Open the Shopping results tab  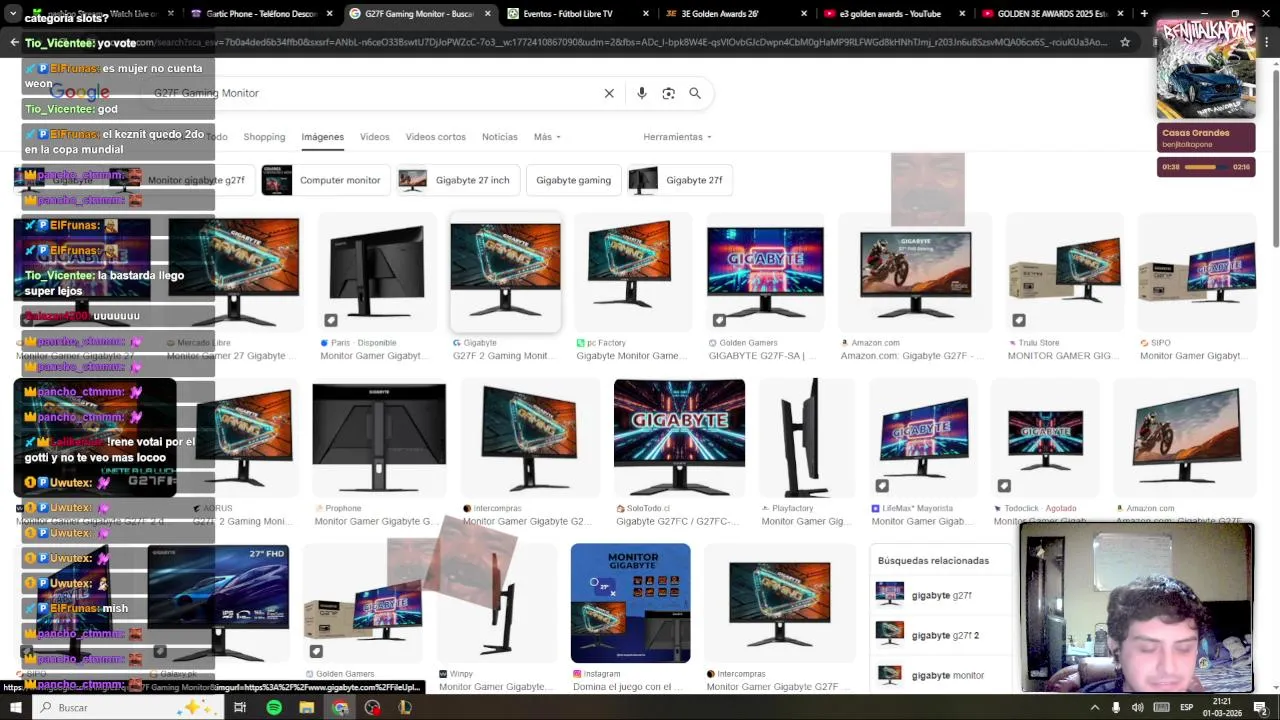tap(264, 137)
